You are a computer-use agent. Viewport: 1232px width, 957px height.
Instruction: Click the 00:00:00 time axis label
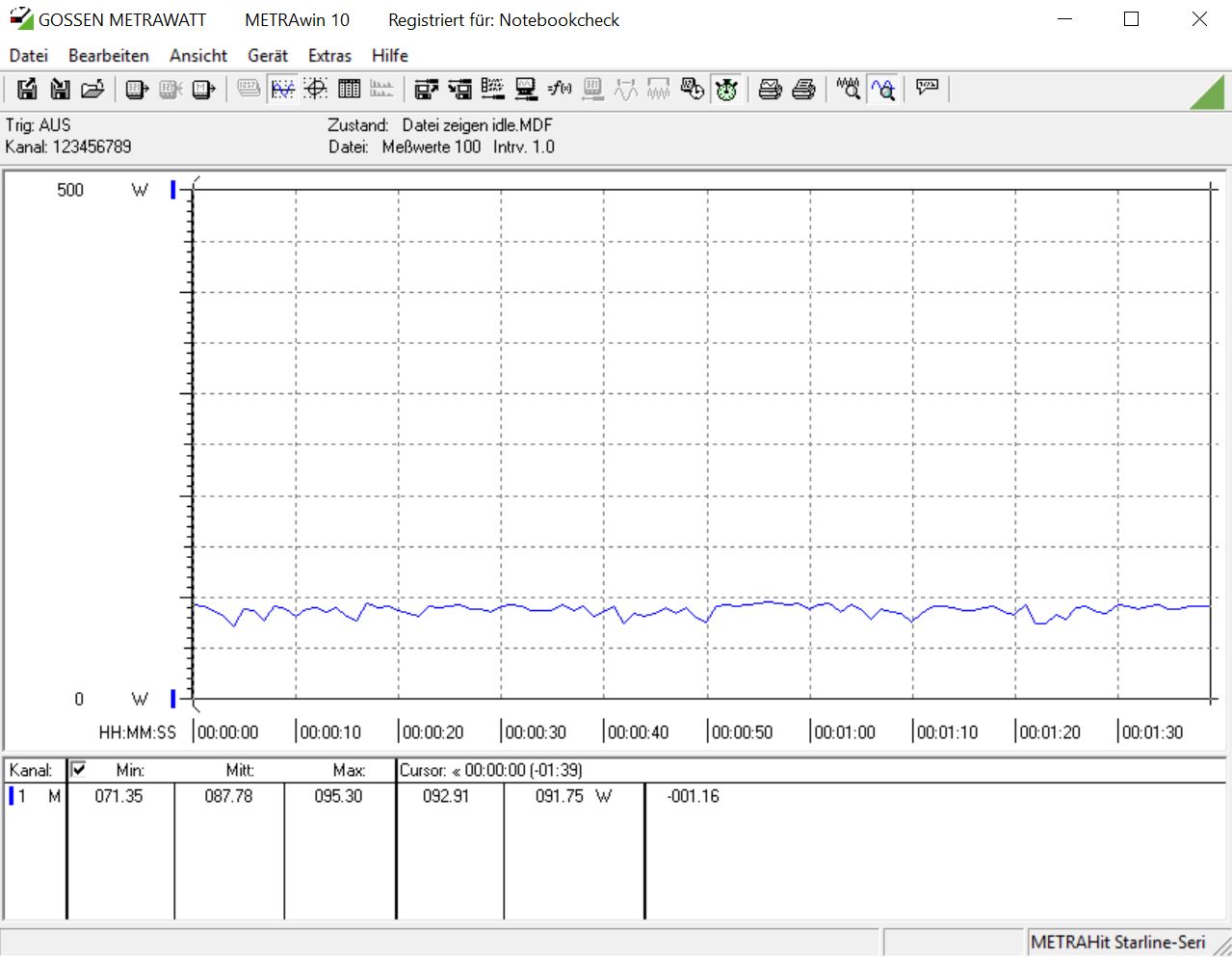[227, 732]
